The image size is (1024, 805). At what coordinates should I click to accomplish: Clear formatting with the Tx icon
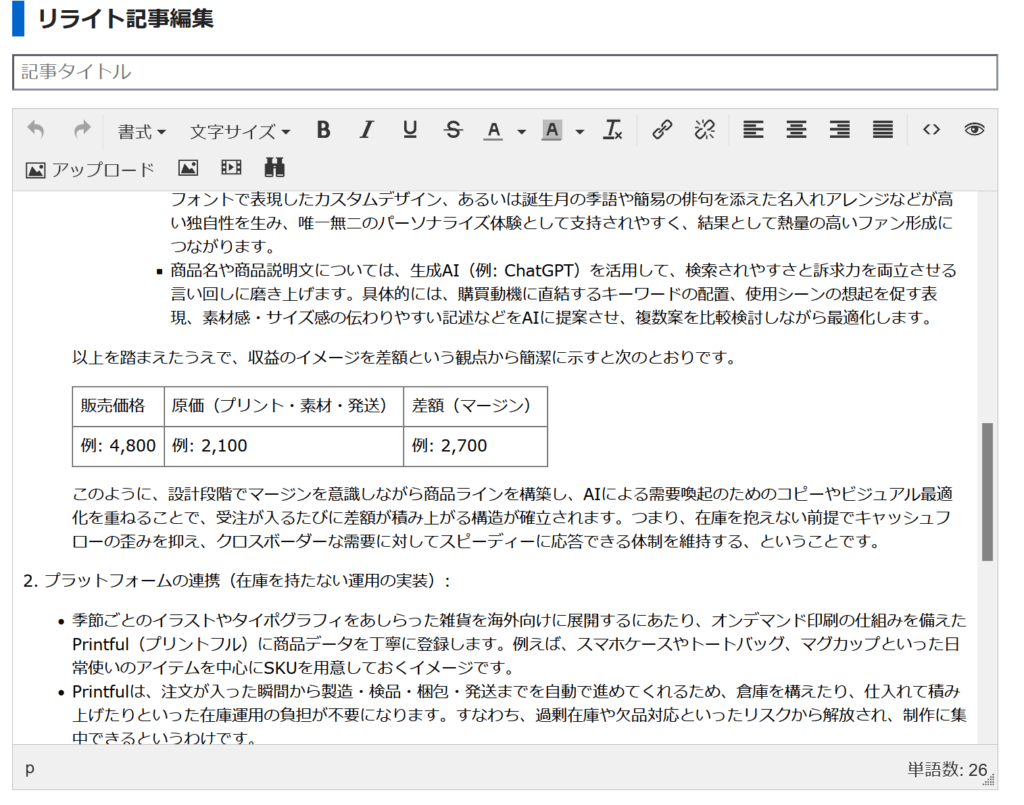[x=613, y=130]
